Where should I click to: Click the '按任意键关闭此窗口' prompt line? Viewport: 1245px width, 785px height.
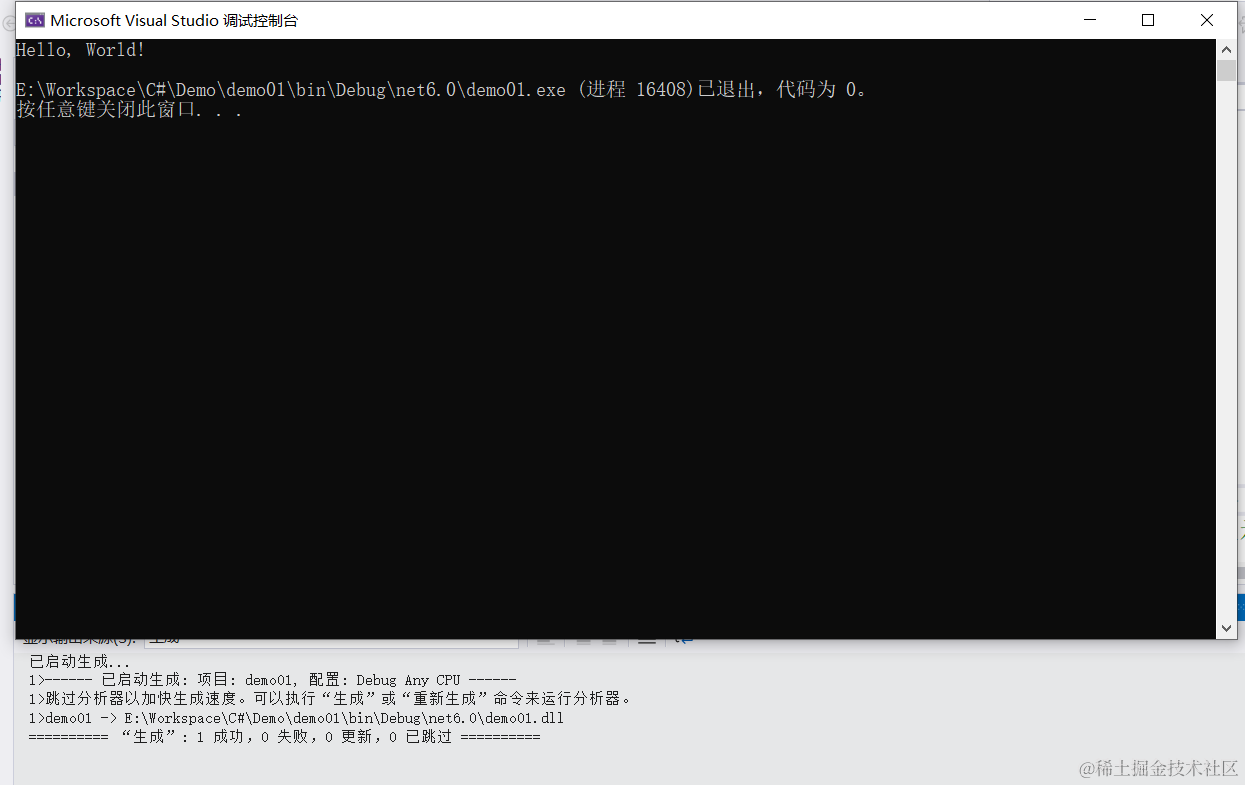pos(129,110)
